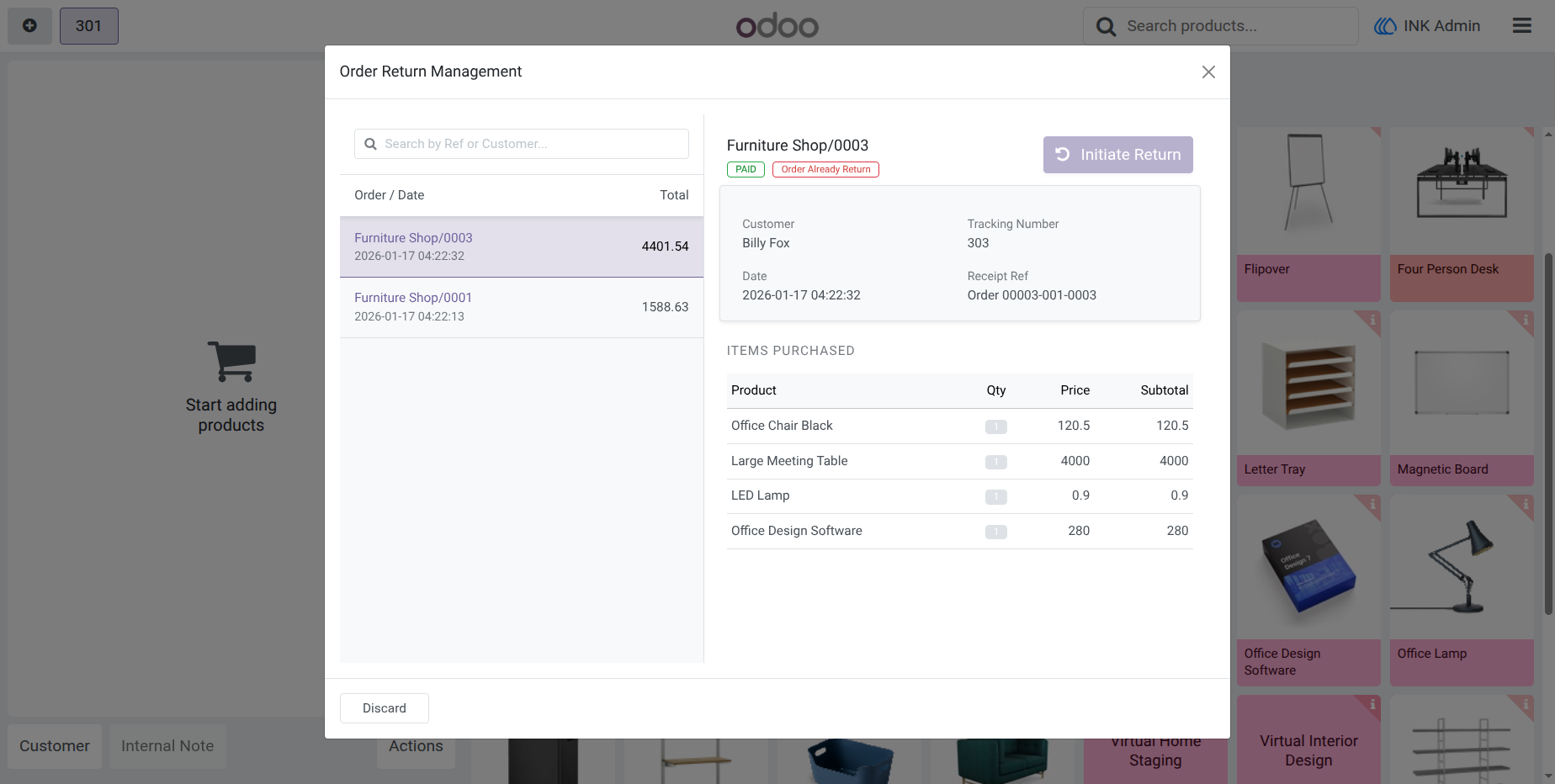
Task: Click the Odoo logo
Action: pos(777,26)
